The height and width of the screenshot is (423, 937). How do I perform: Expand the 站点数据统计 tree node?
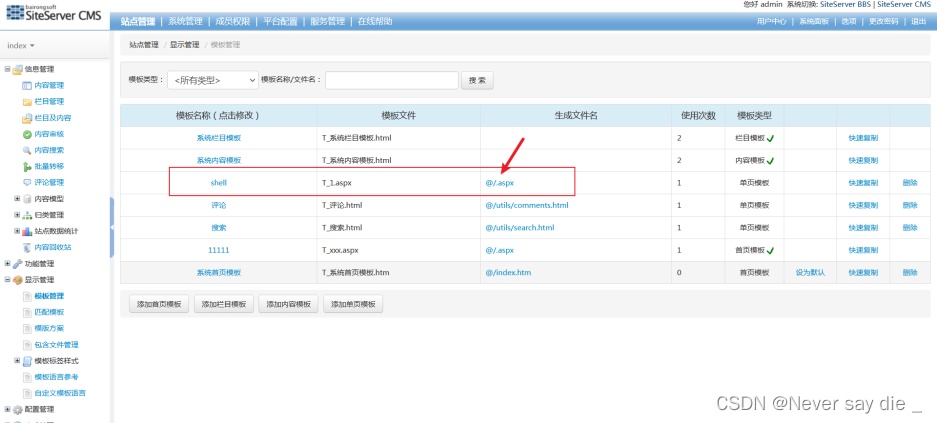coord(17,231)
